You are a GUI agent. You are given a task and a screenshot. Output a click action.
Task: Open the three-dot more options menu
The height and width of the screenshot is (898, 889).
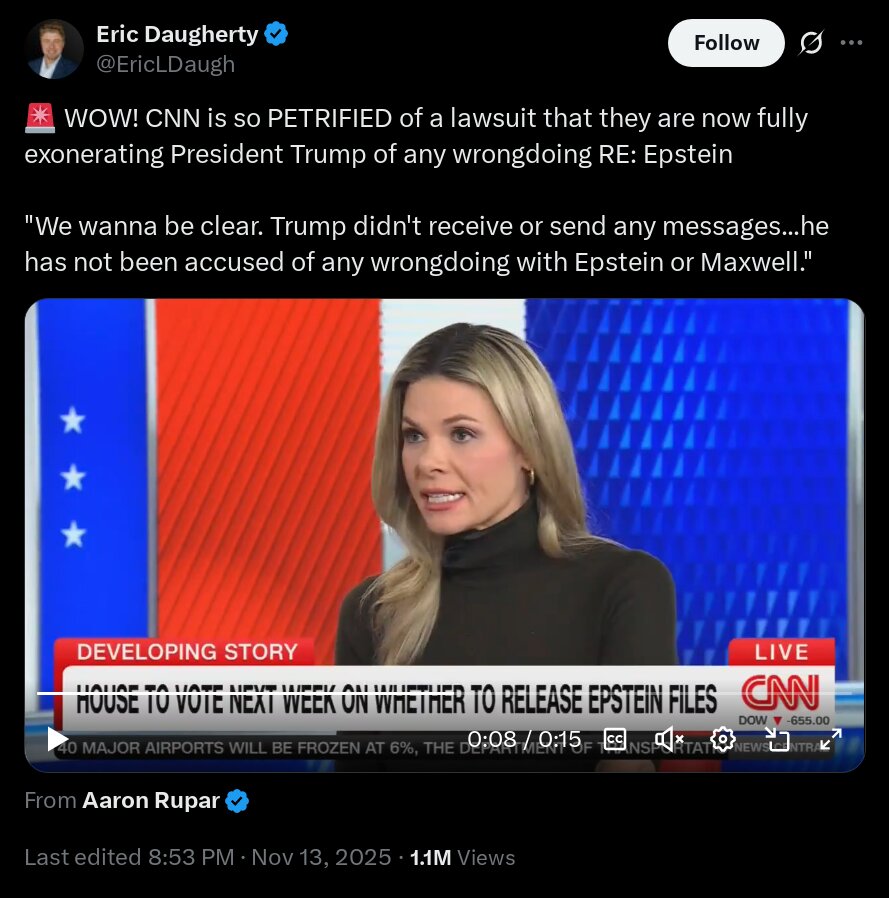tap(851, 42)
